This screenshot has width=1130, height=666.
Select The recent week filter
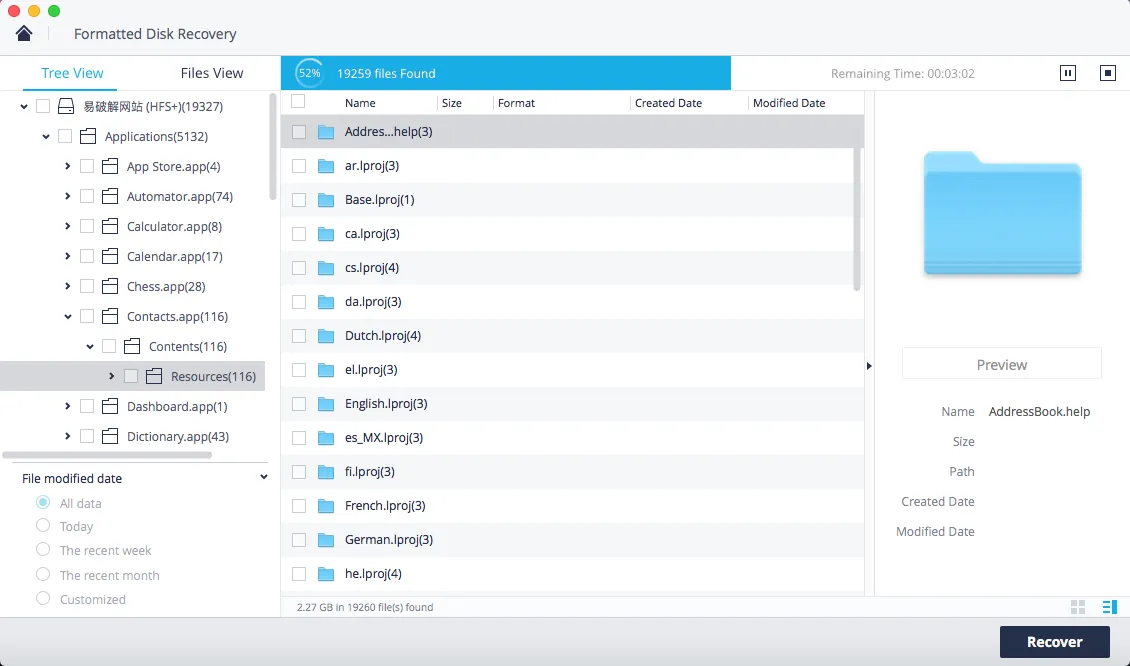[43, 550]
